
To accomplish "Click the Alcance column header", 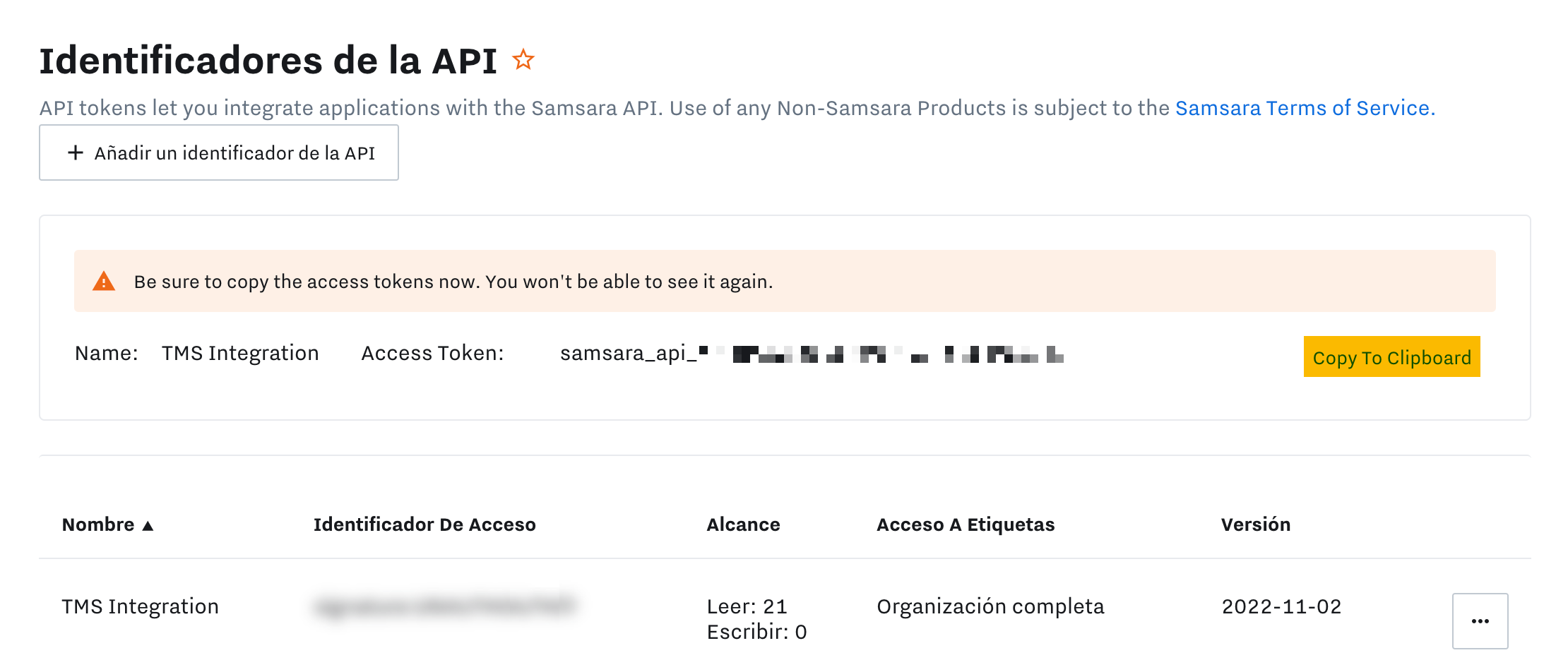I will click(743, 524).
